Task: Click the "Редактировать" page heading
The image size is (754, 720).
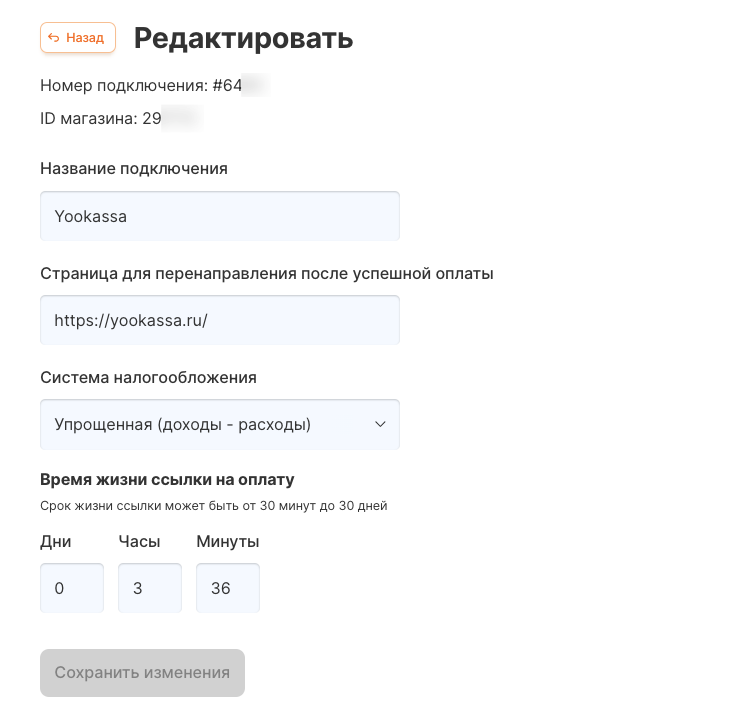Action: 243,38
